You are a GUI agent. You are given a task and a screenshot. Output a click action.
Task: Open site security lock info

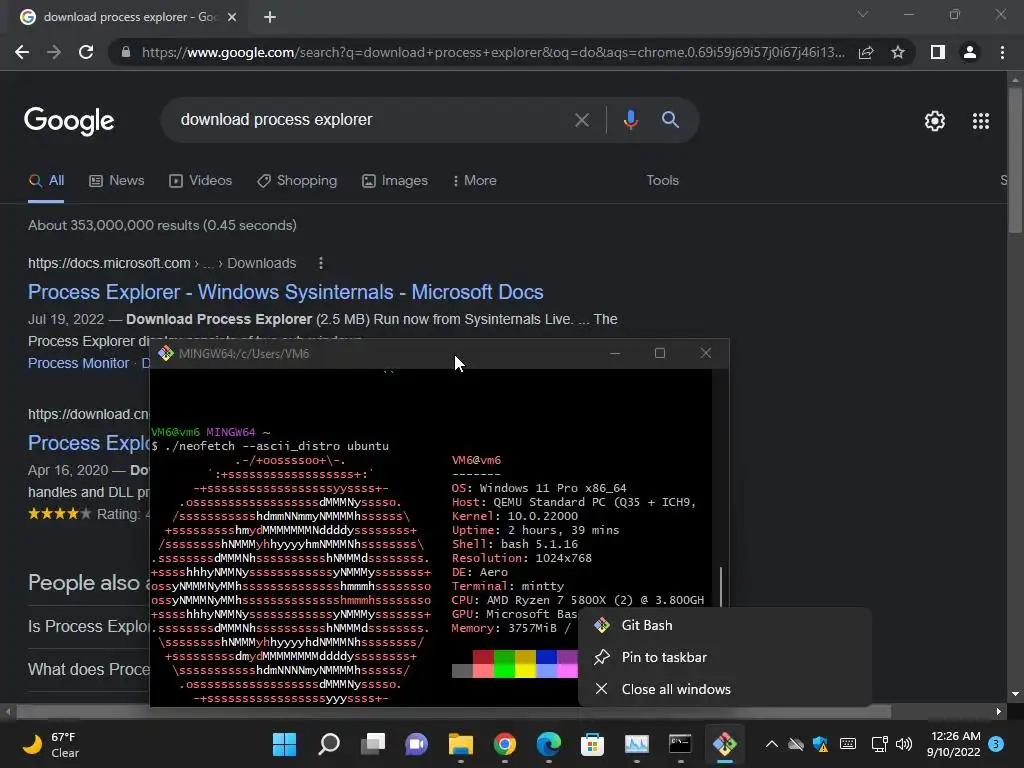point(126,52)
